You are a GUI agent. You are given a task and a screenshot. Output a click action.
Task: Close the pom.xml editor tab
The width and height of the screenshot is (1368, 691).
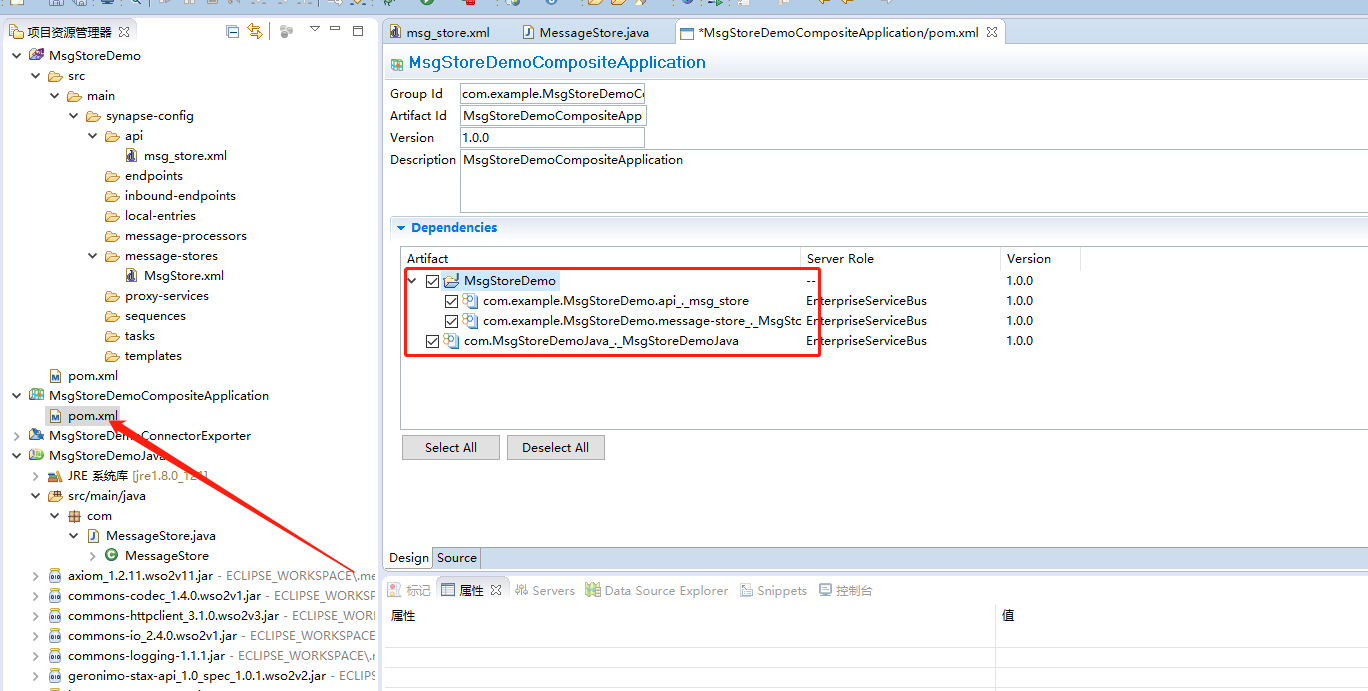click(x=992, y=32)
